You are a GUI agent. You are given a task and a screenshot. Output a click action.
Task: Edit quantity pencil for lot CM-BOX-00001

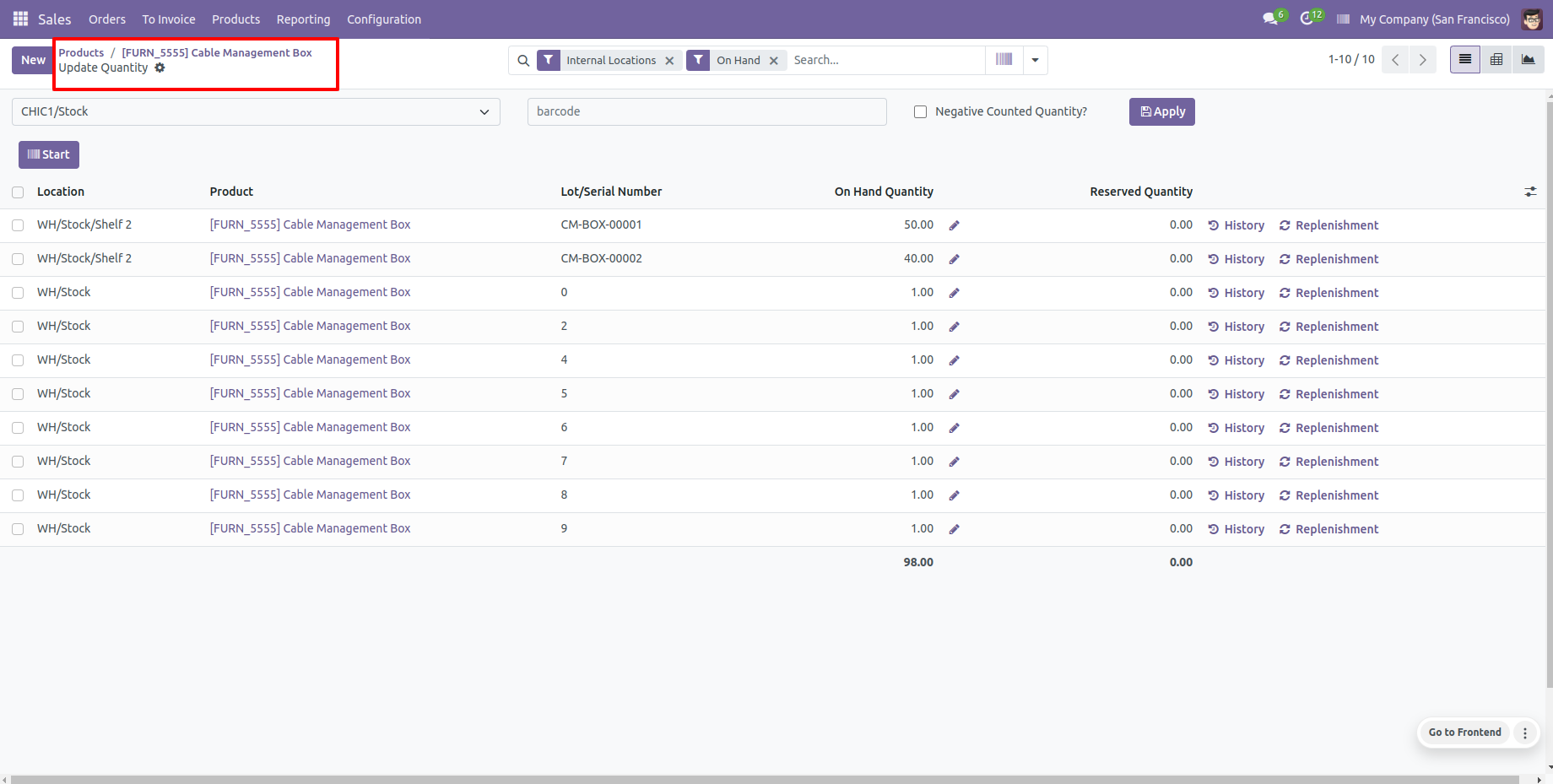point(954,225)
